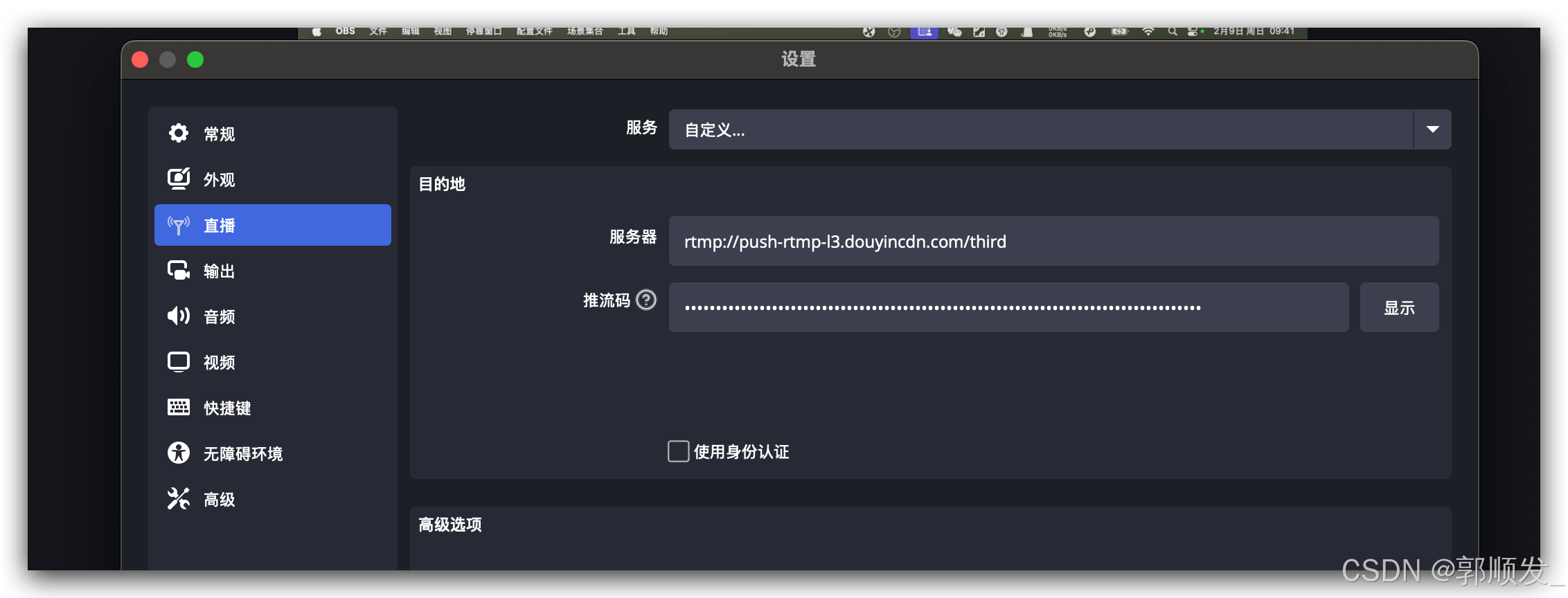Viewport: 1568px width, 598px height.
Task: Click the Apple logo menu
Action: [317, 31]
